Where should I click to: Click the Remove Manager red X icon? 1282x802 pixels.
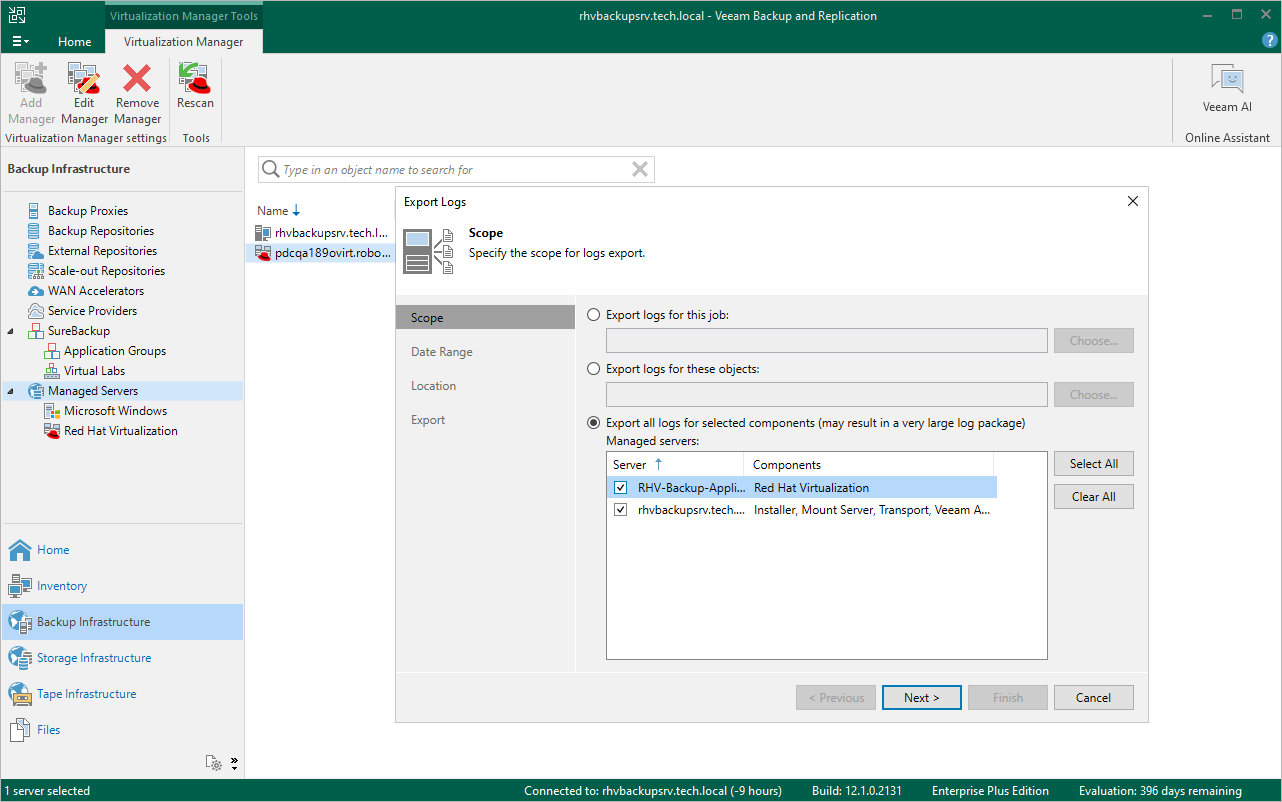tap(137, 78)
